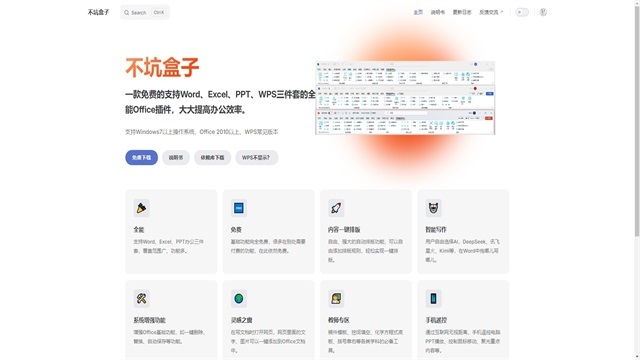The height and width of the screenshot is (360, 640).
Task: Go to the 主页 nav item
Action: click(418, 12)
